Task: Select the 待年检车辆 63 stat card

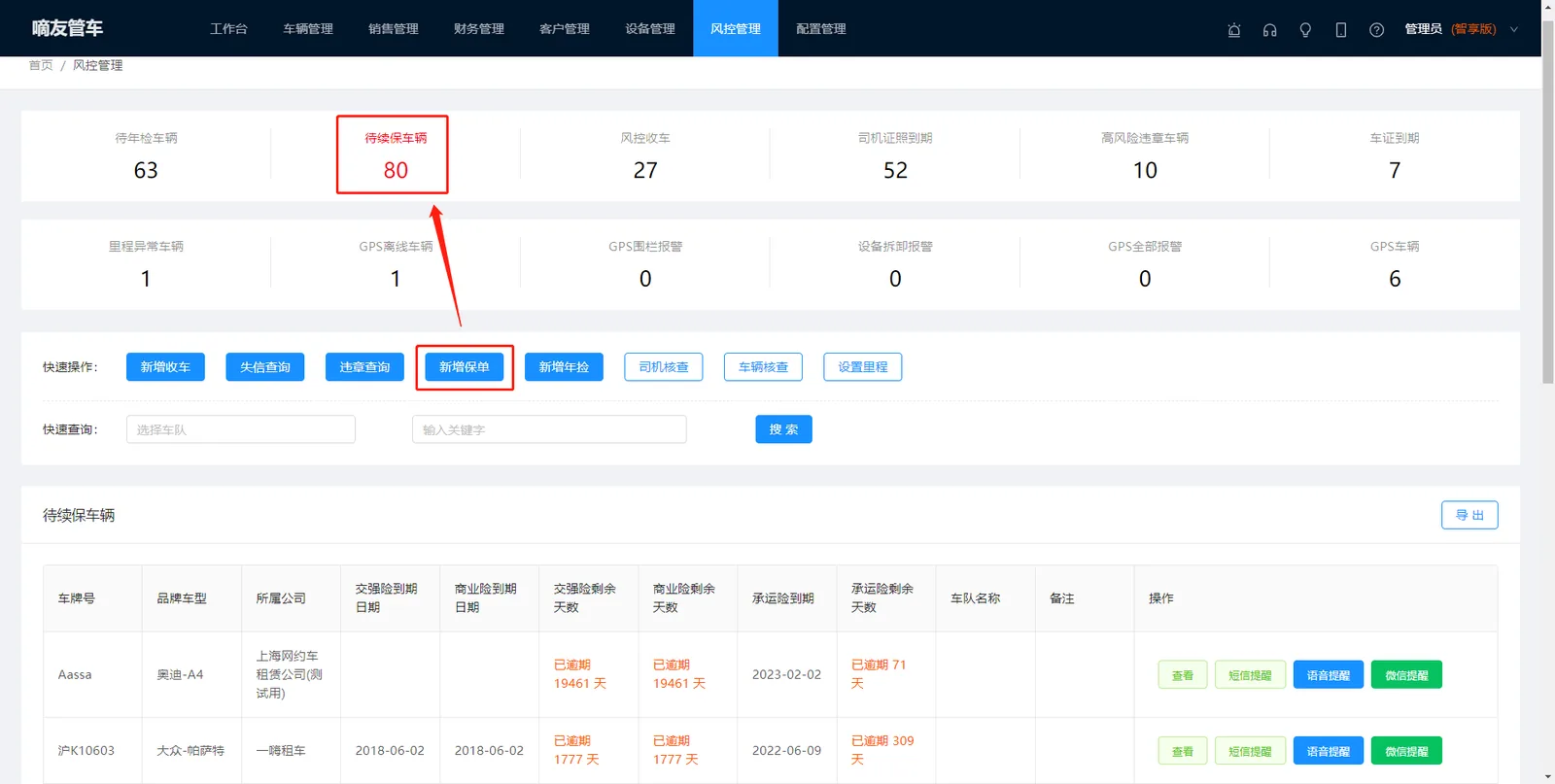Action: [146, 155]
